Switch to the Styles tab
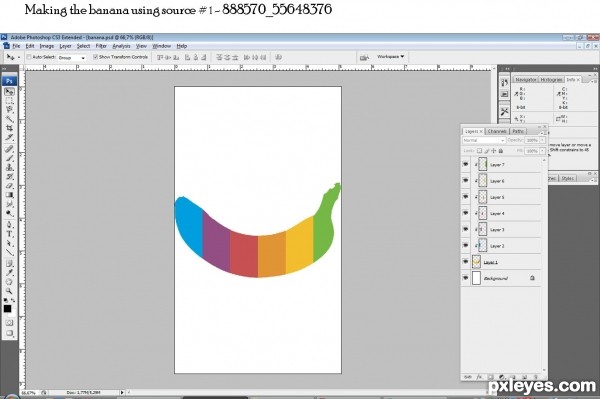This screenshot has width=600, height=399. [567, 178]
